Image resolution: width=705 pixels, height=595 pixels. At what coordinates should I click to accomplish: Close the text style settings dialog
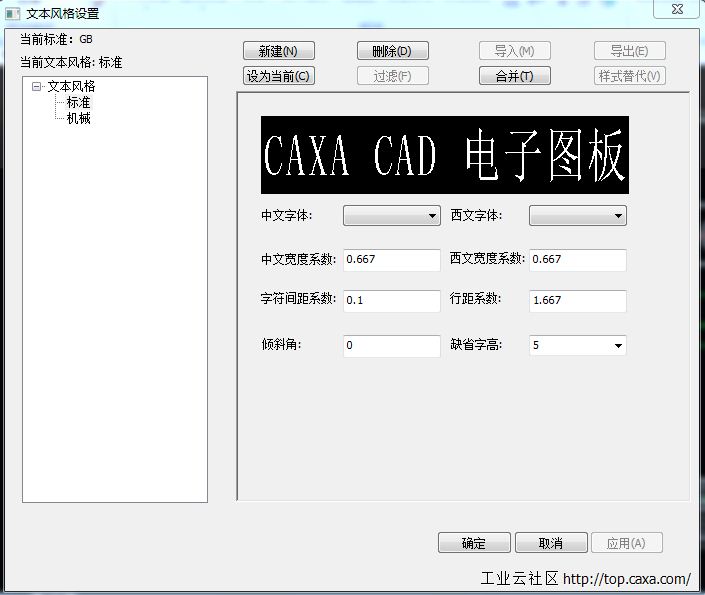(676, 9)
